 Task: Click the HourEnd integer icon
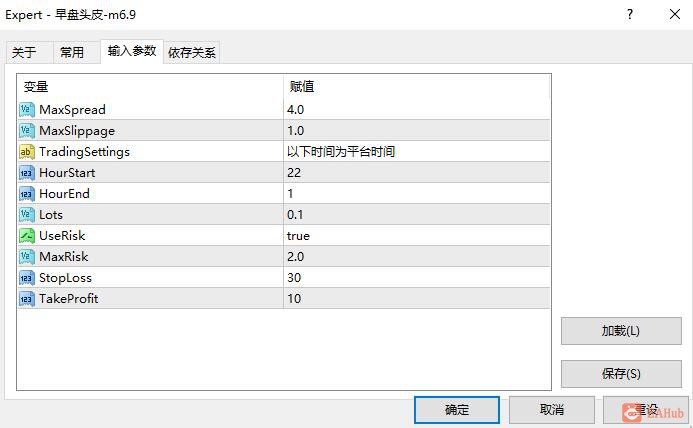27,194
